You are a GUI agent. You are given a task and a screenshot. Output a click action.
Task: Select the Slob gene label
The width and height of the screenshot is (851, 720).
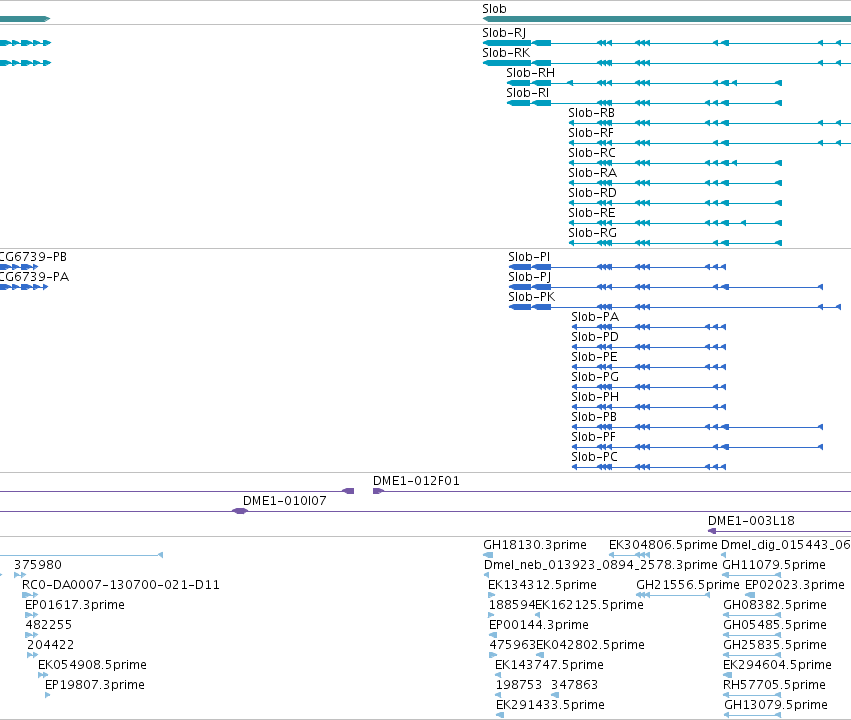494,9
